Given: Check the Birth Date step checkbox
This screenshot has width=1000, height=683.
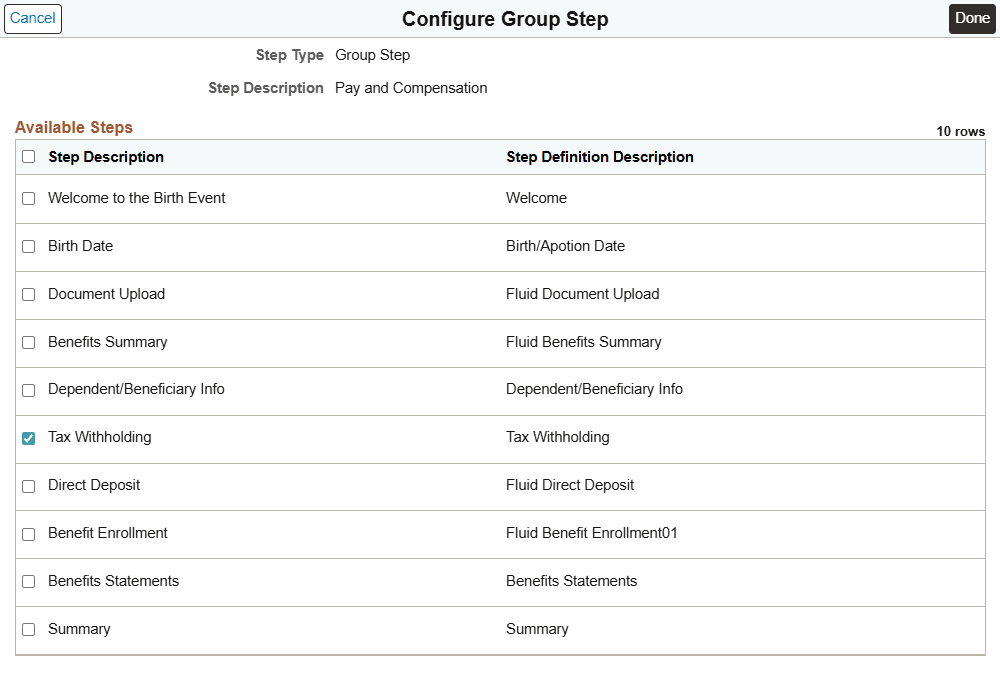Looking at the screenshot, I should (28, 246).
